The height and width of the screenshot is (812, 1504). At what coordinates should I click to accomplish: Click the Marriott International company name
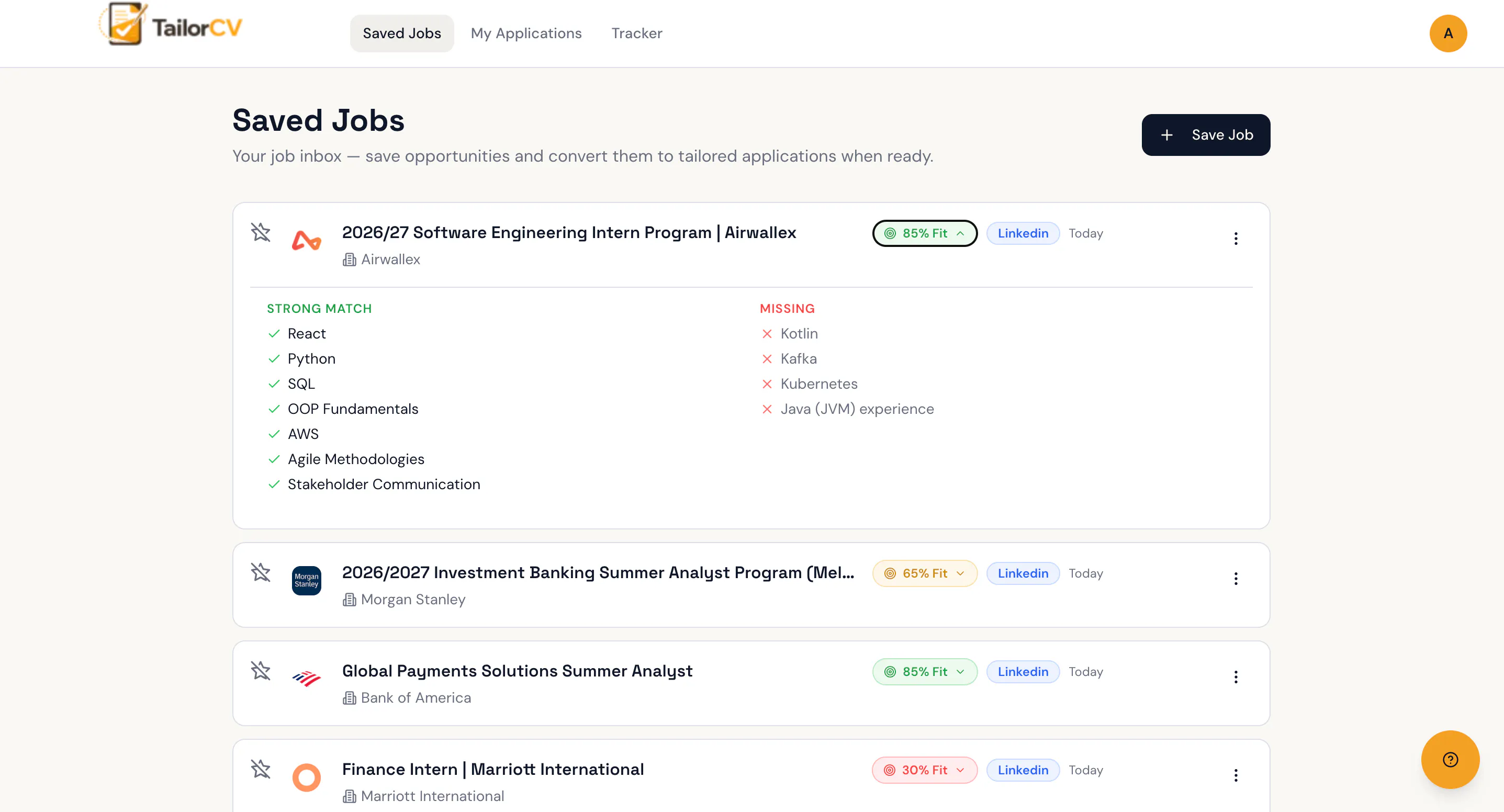click(x=432, y=796)
